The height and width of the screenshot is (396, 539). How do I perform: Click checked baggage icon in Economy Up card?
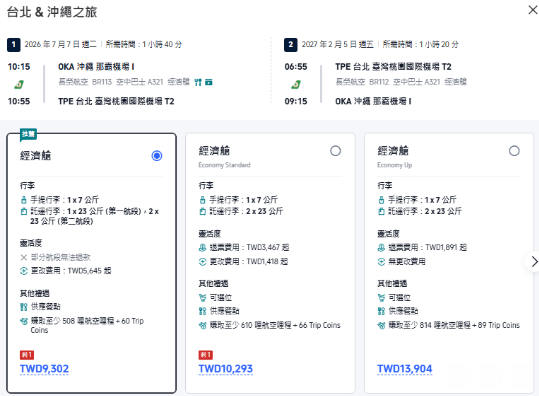coord(381,211)
